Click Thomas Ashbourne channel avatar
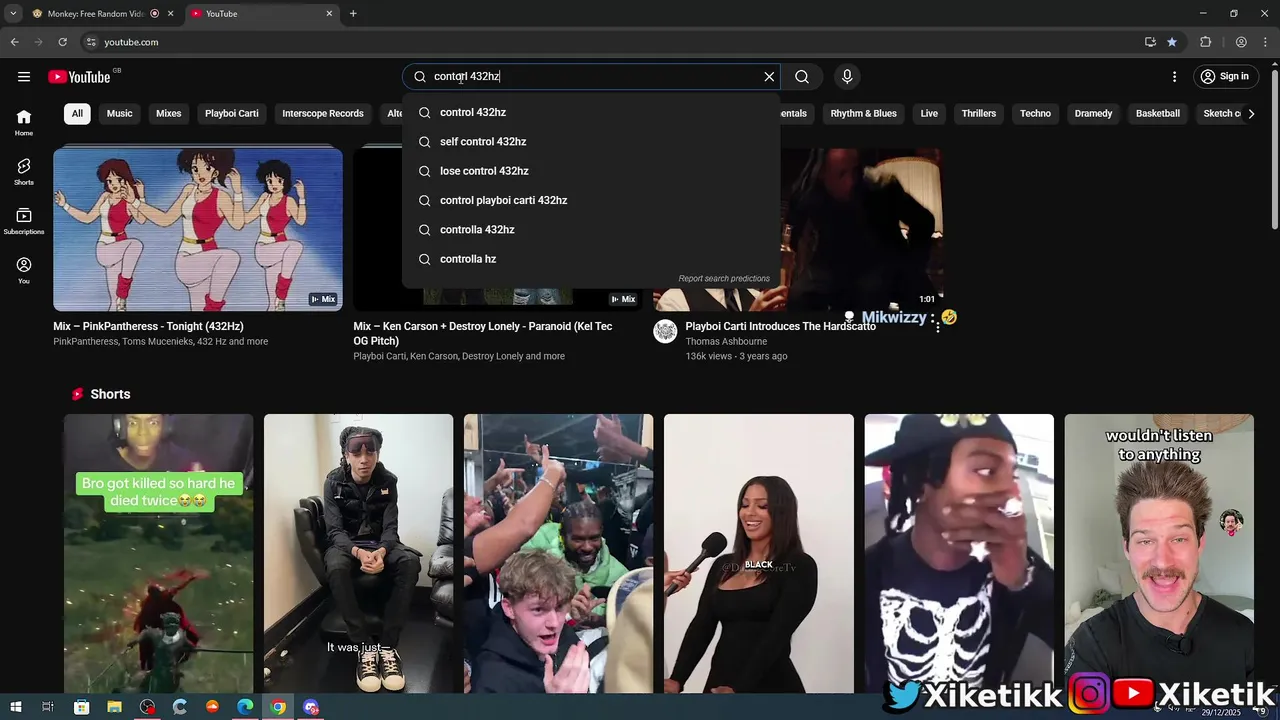This screenshot has width=1280, height=720. click(x=665, y=332)
